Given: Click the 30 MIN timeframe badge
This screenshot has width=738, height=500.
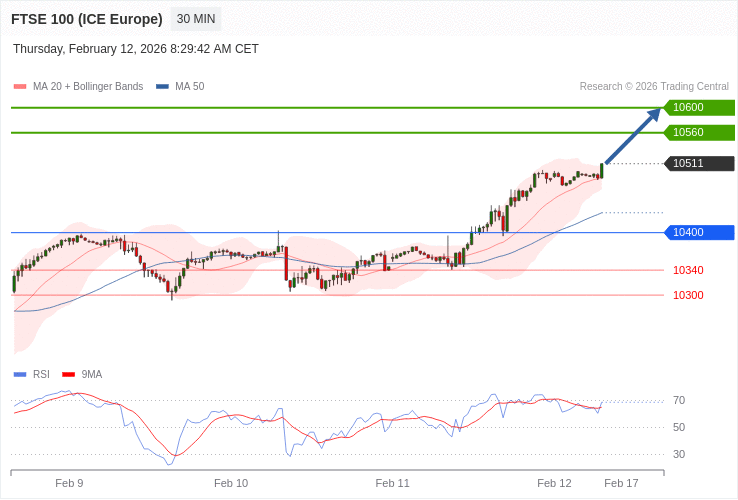Looking at the screenshot, I should 196,19.
